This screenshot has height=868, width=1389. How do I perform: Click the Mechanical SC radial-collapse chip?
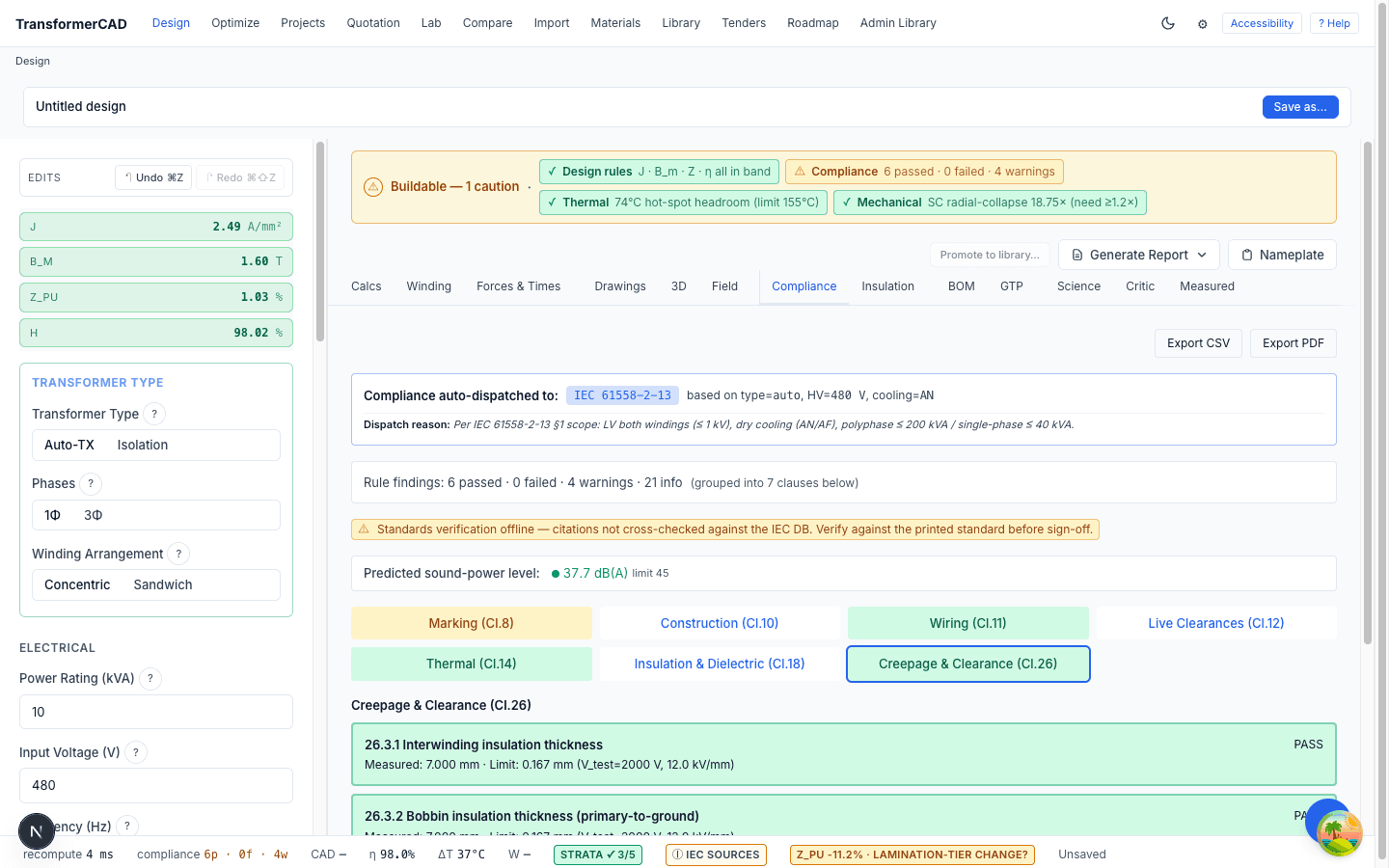tap(990, 203)
